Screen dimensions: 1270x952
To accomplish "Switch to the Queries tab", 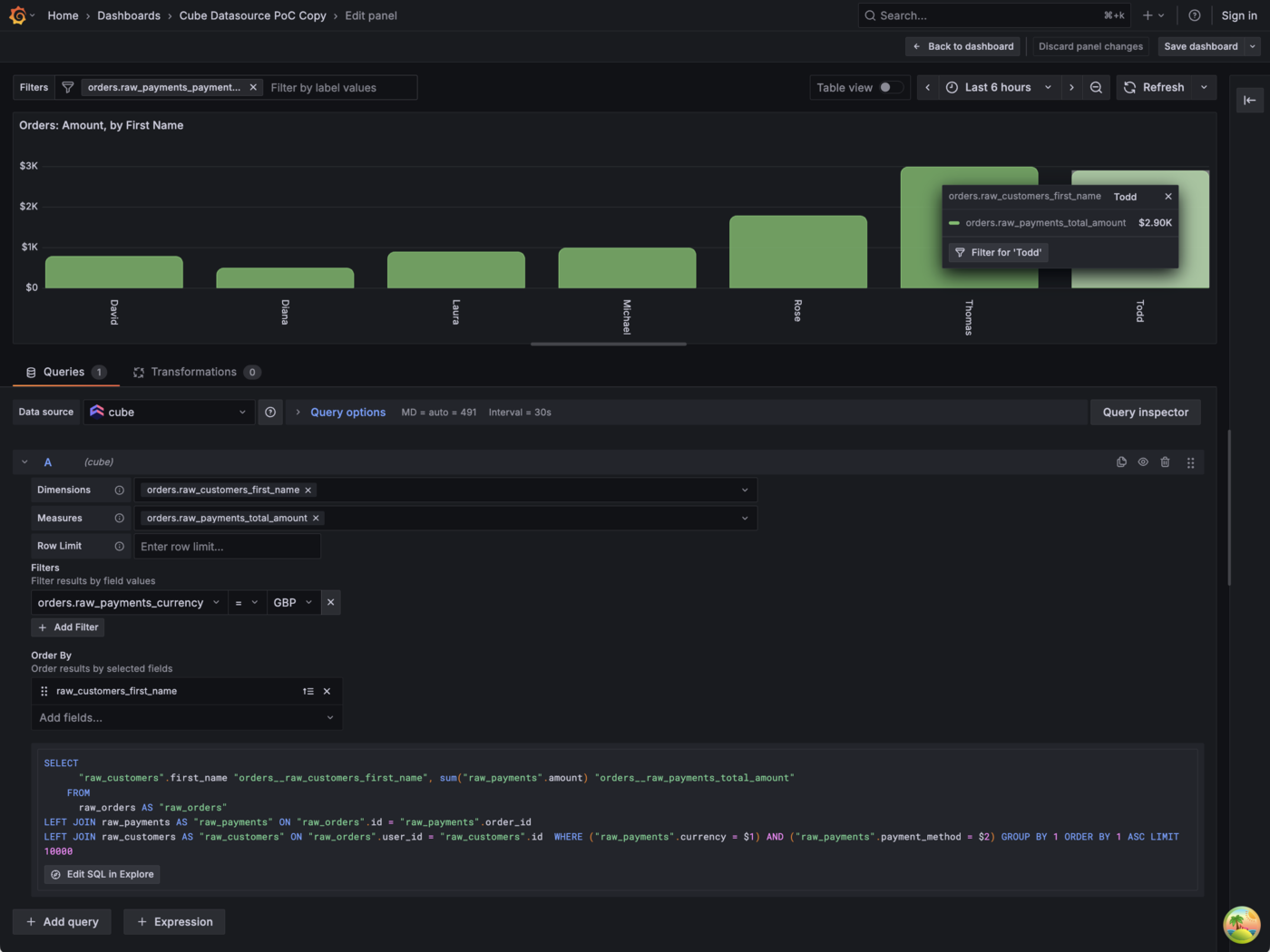I will [x=65, y=373].
